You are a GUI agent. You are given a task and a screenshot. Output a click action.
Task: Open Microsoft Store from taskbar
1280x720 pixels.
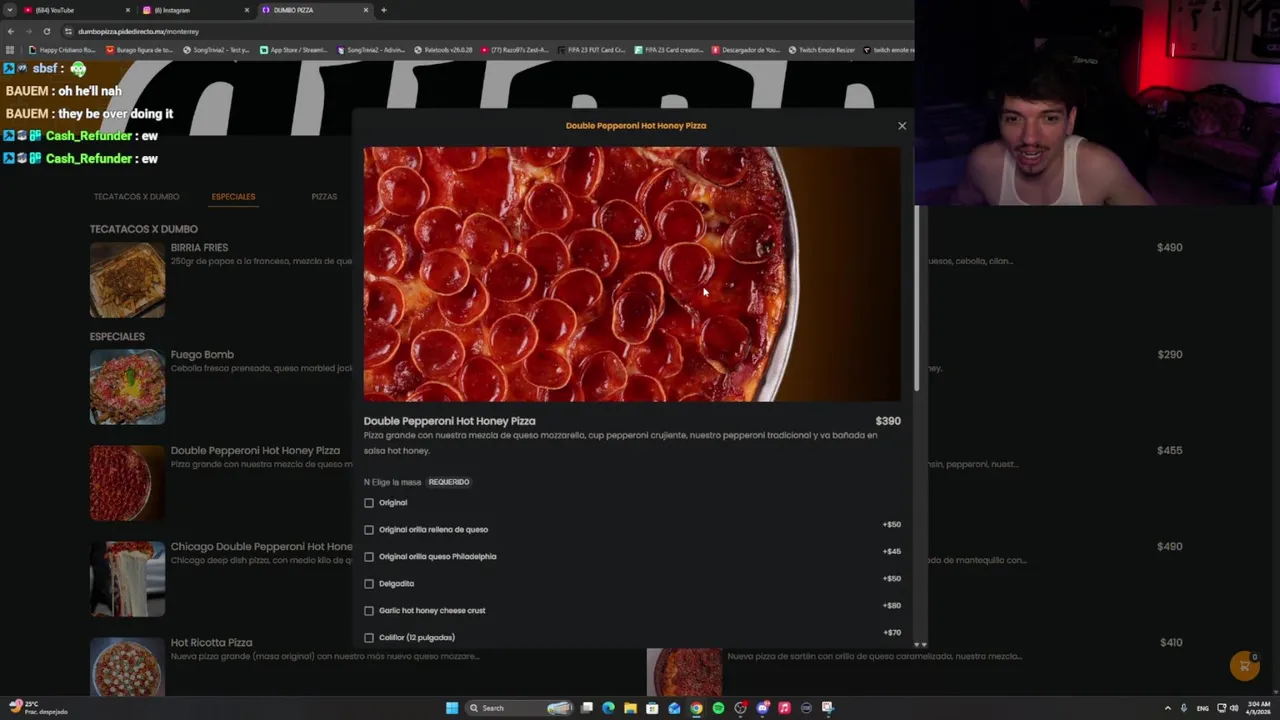tap(652, 708)
